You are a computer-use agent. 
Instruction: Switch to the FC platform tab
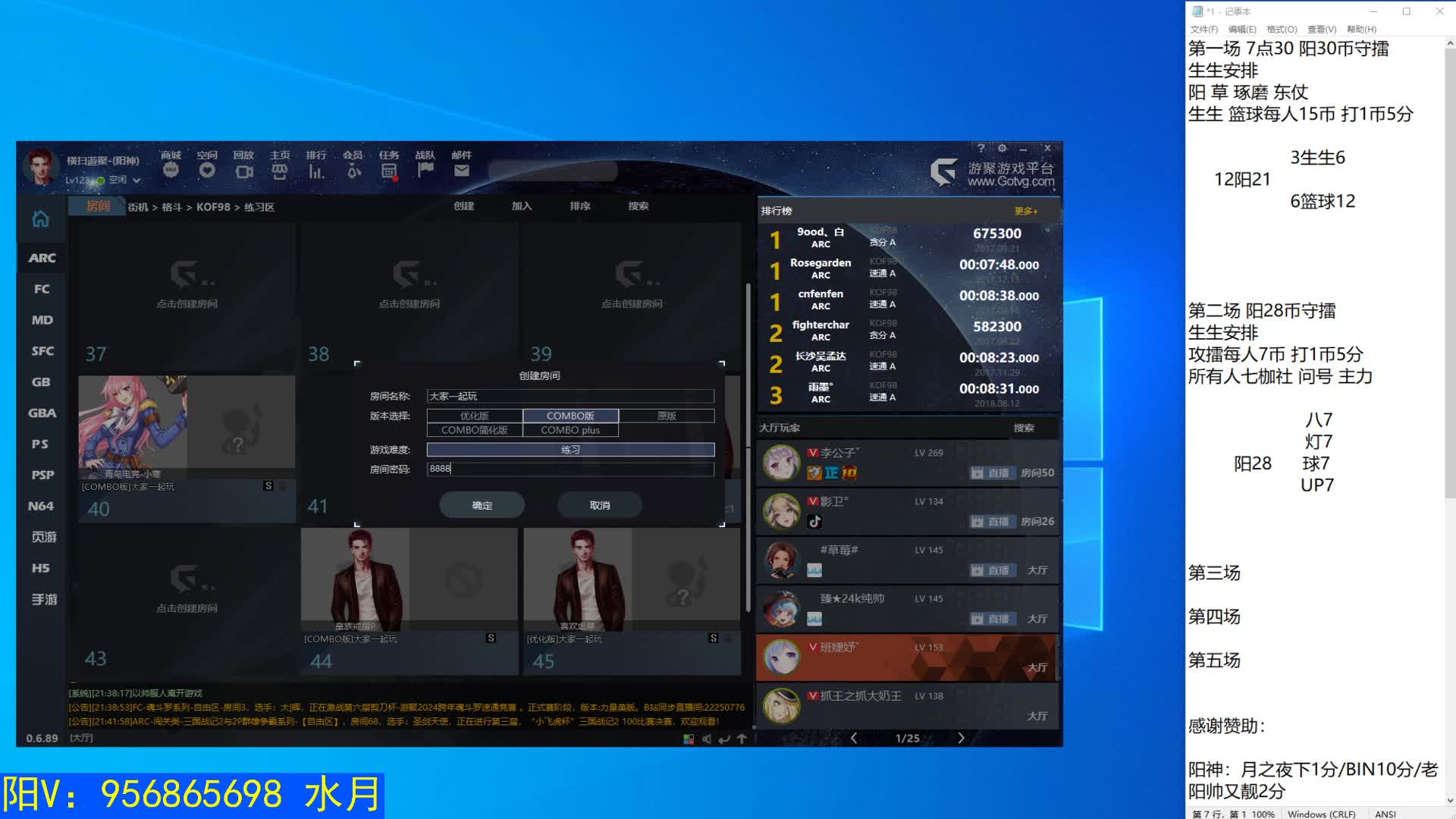coord(42,289)
